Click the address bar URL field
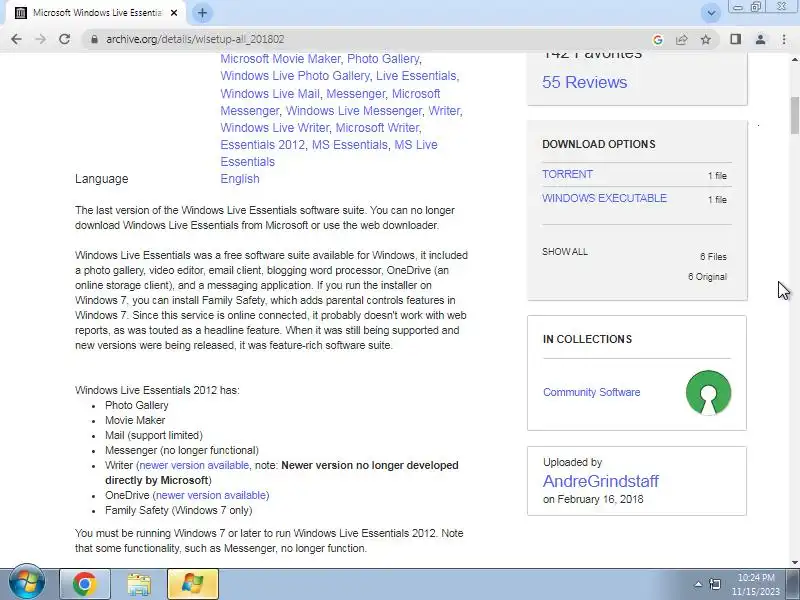The height and width of the screenshot is (600, 800). click(367, 39)
